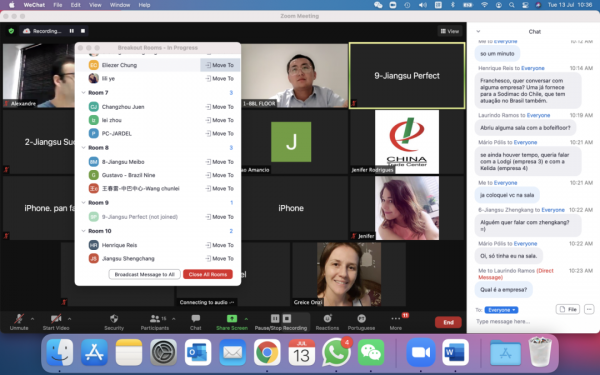Viewport: 600px width, 375px height.
Task: Click Broadcast Message to All button
Action: coord(144,274)
